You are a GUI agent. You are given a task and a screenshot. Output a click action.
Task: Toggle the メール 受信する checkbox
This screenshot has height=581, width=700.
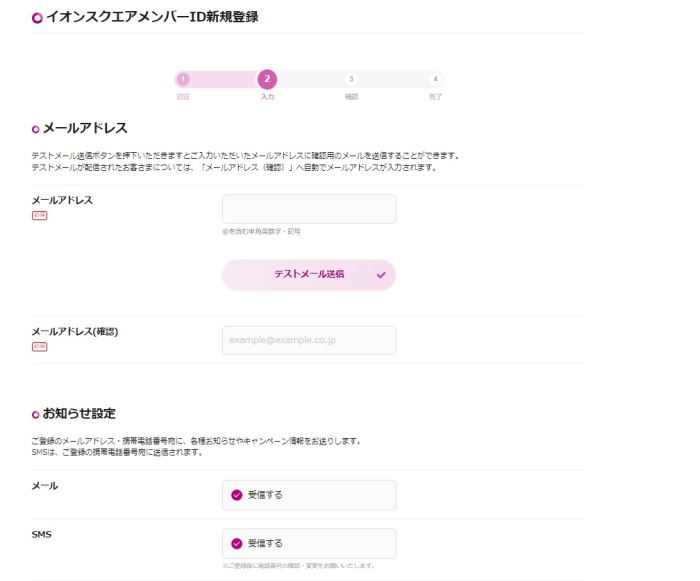237,495
